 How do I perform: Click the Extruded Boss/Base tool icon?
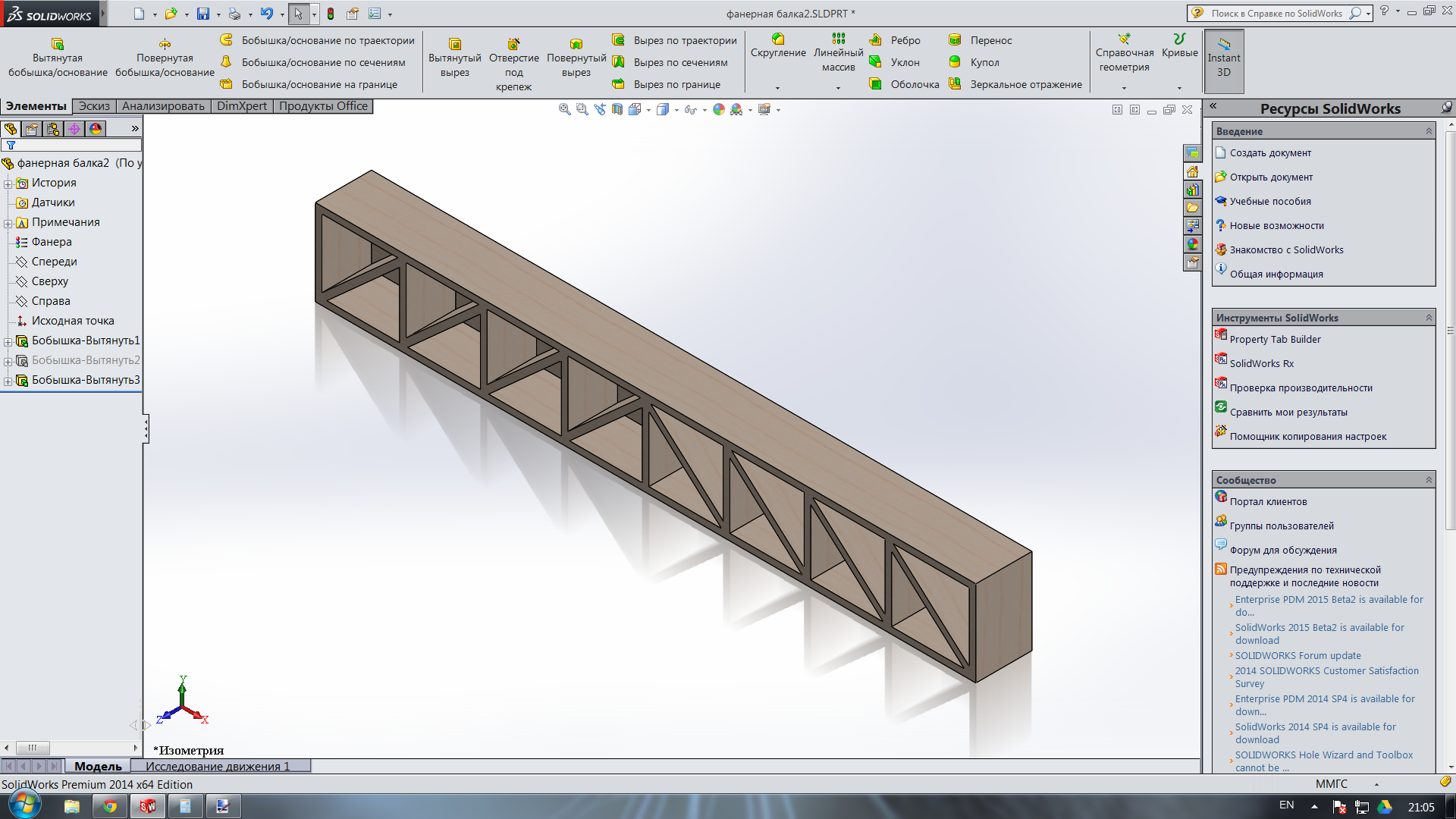point(58,44)
